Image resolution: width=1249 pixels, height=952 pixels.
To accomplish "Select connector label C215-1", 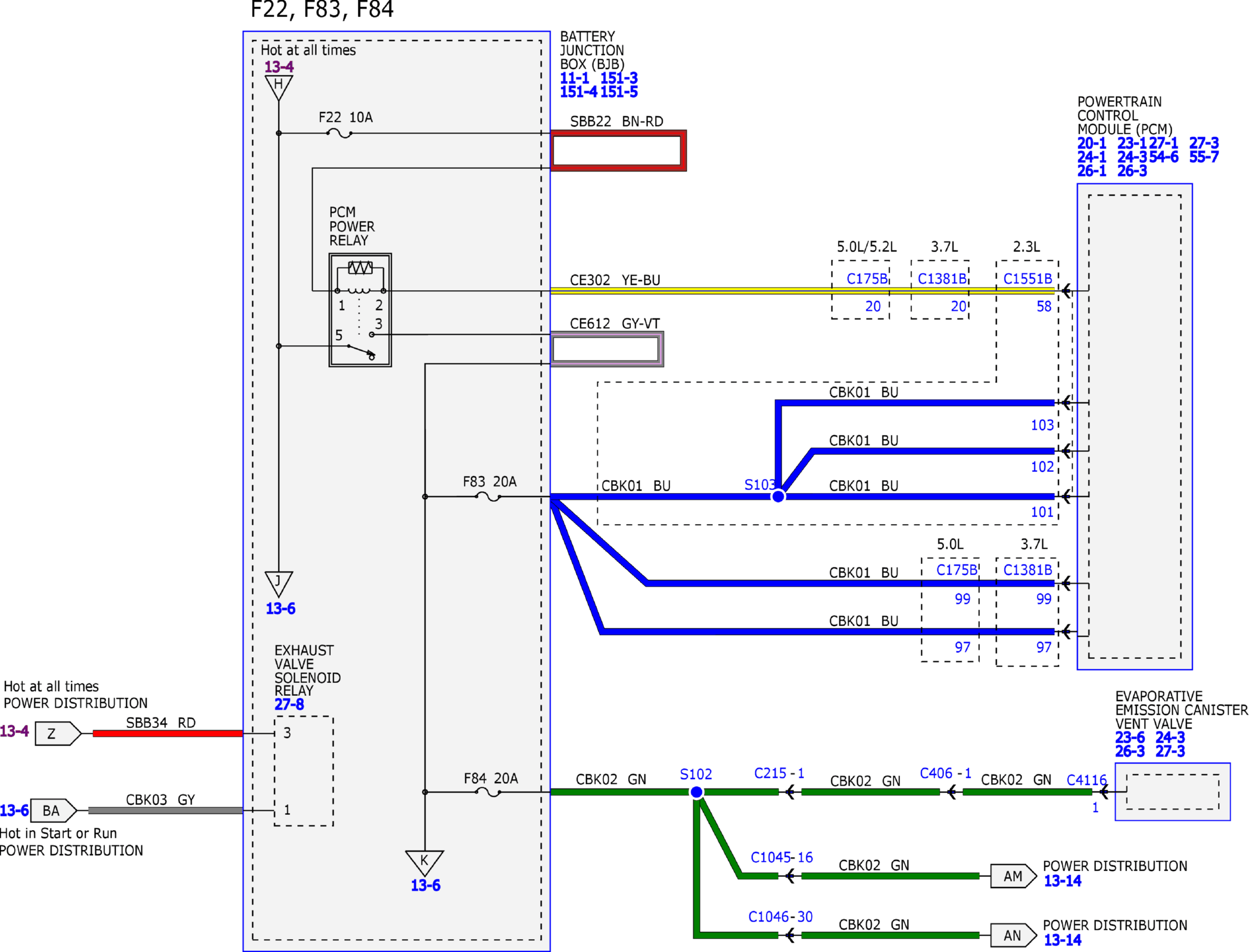I will click(779, 773).
